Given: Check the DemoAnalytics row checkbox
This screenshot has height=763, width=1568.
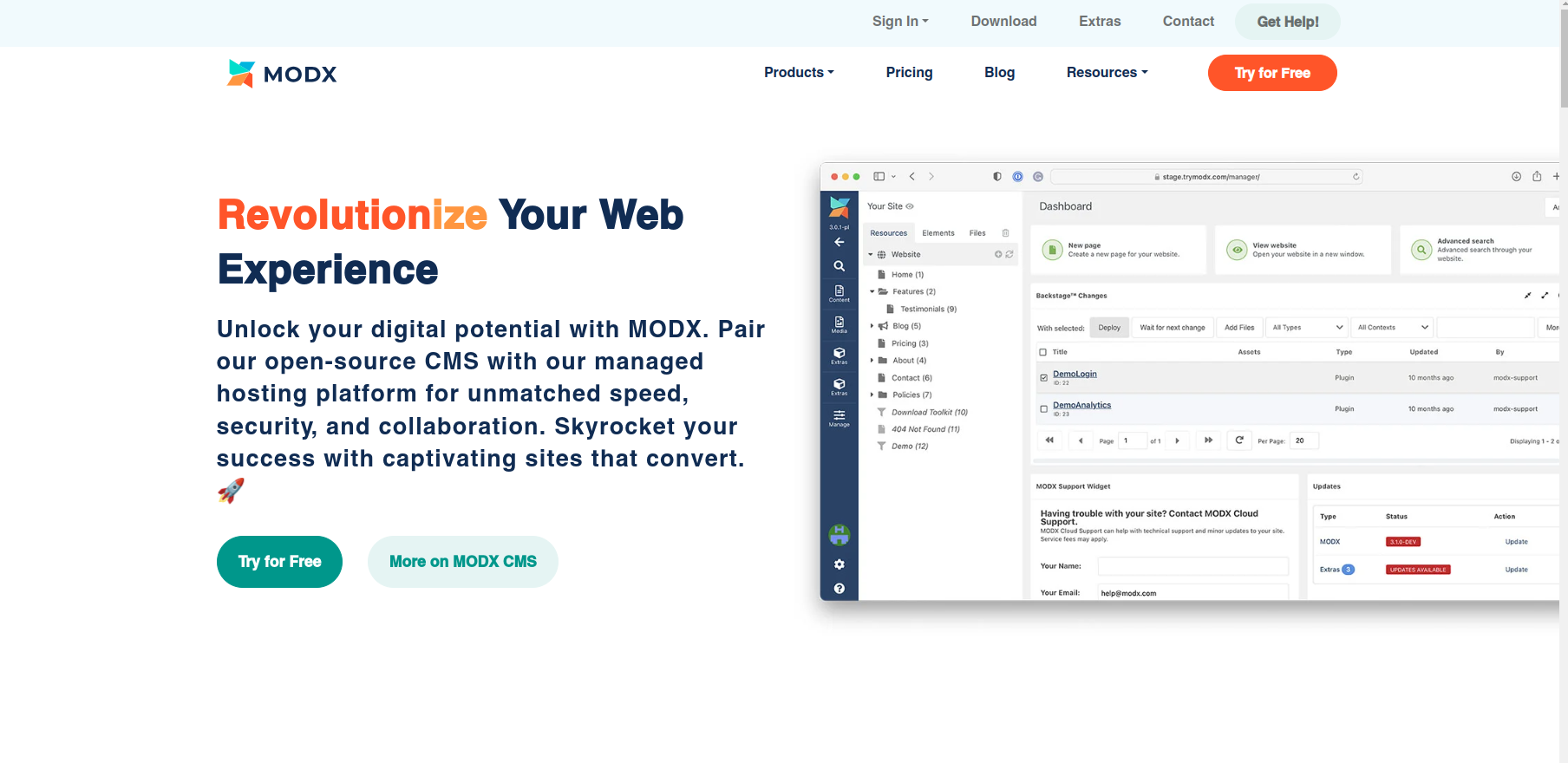Looking at the screenshot, I should (1043, 409).
